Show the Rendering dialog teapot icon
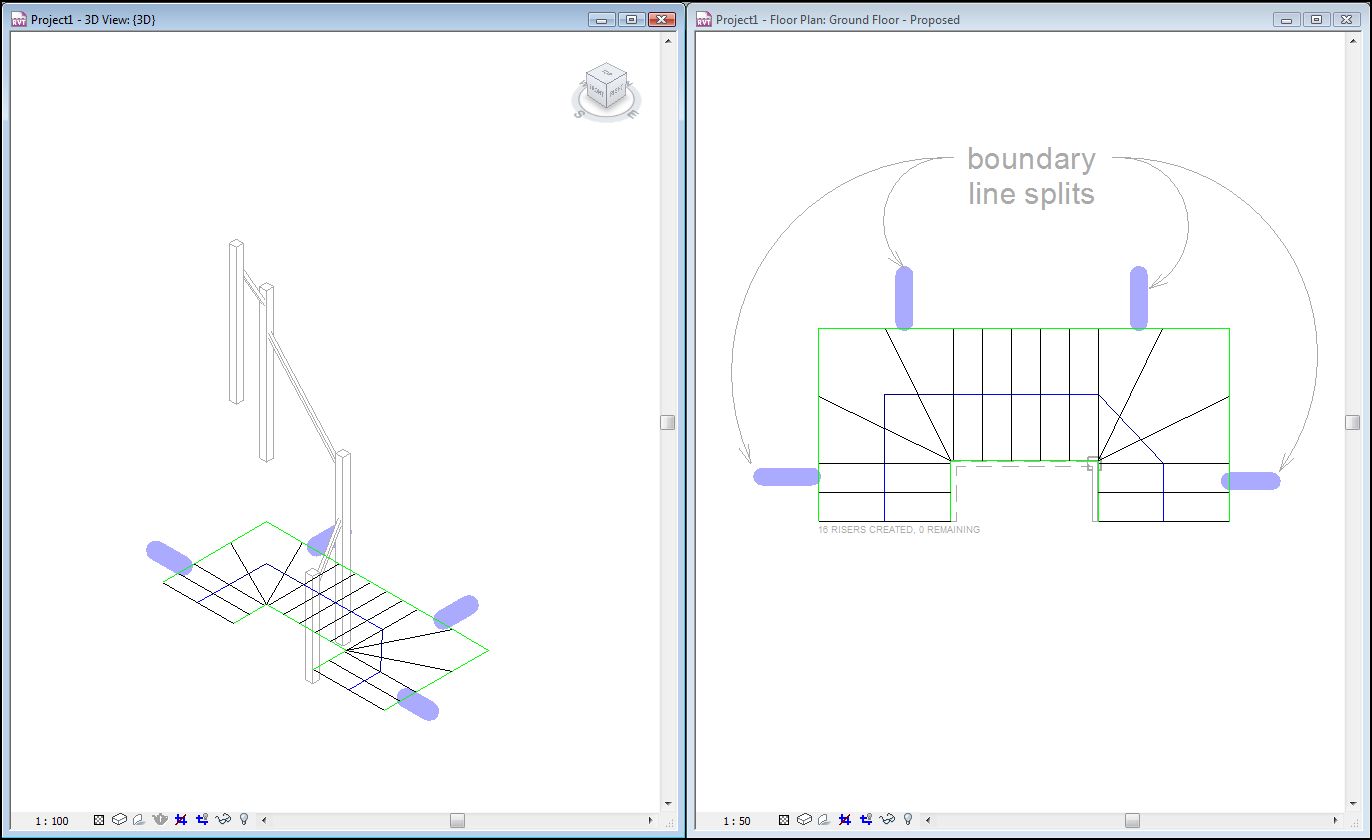This screenshot has height=840, width=1372. point(160,820)
